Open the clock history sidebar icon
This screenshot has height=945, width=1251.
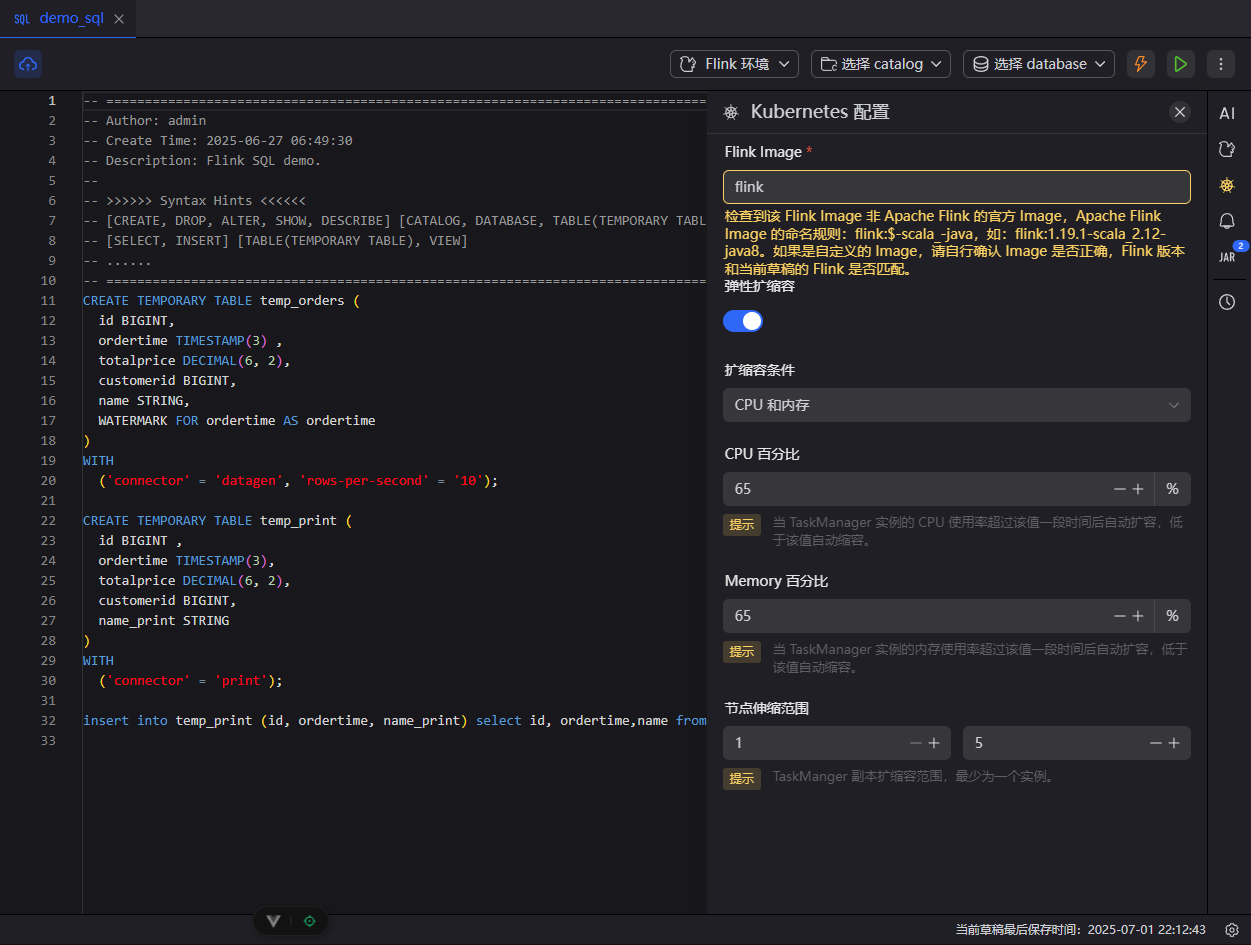[1227, 302]
